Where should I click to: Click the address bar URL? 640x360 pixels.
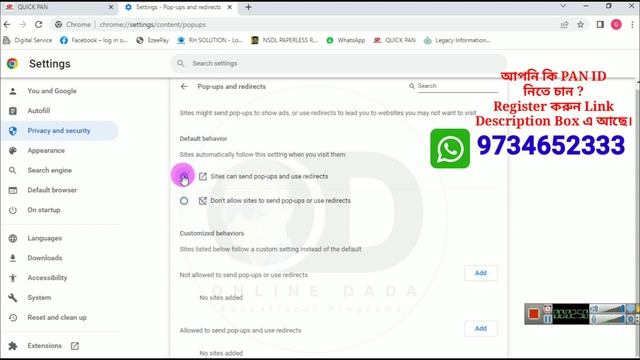[x=153, y=24]
